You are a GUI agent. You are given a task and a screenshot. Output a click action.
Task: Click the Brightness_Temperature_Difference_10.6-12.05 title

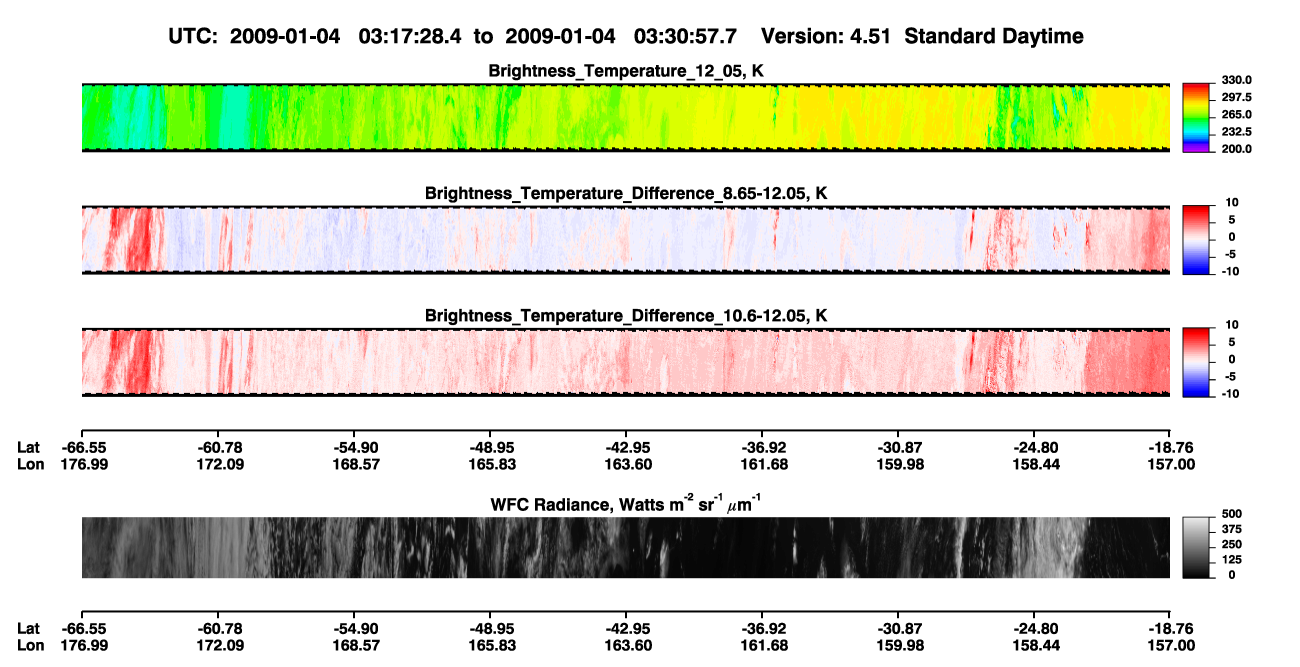tap(626, 316)
